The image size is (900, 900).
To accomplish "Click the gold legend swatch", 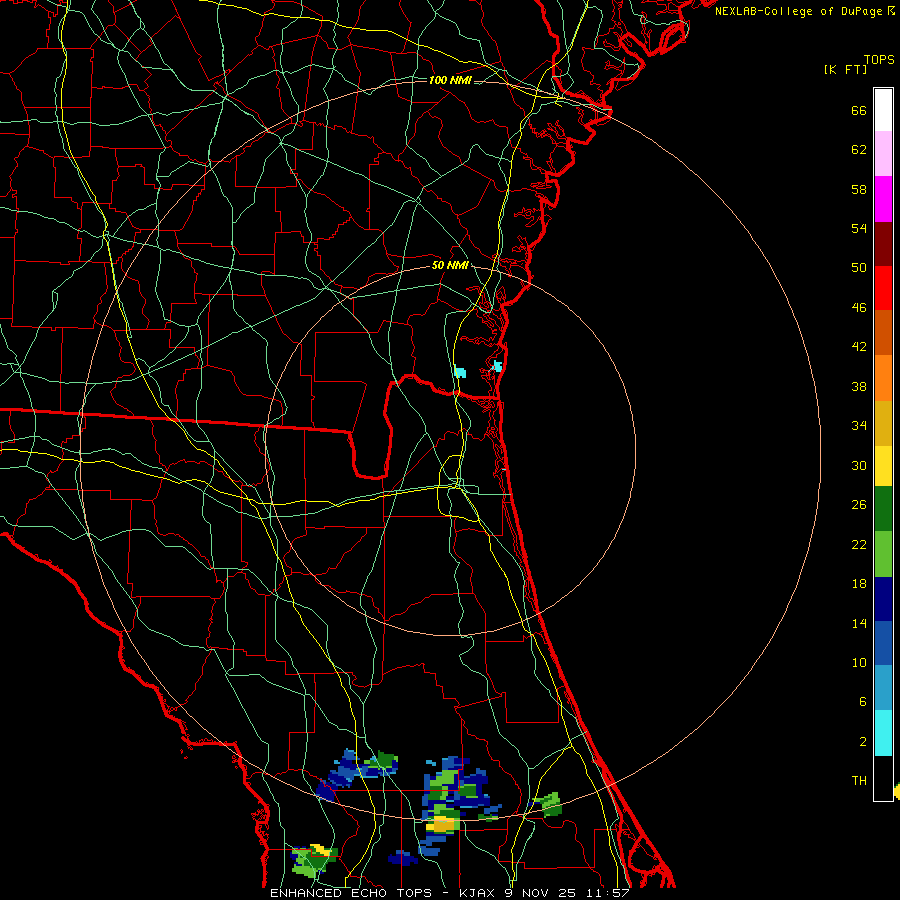I will click(x=883, y=423).
